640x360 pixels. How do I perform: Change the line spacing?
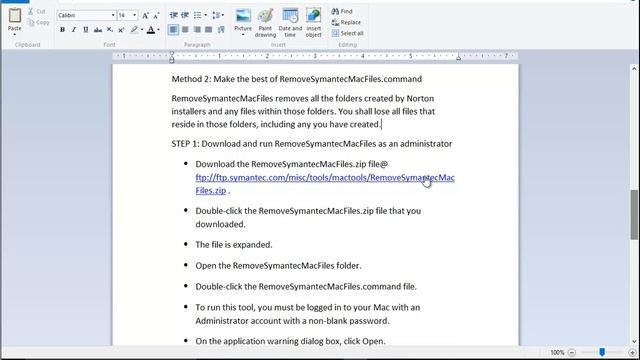[216, 15]
